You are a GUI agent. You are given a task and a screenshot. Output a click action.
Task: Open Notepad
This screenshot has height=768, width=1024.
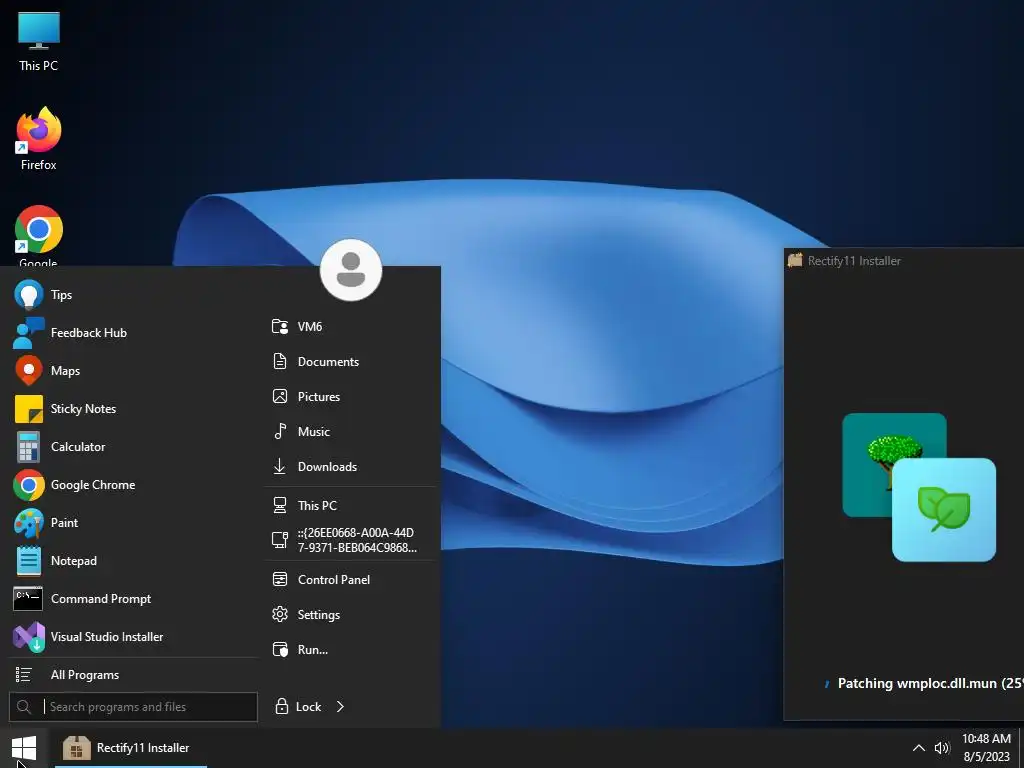coord(134,560)
